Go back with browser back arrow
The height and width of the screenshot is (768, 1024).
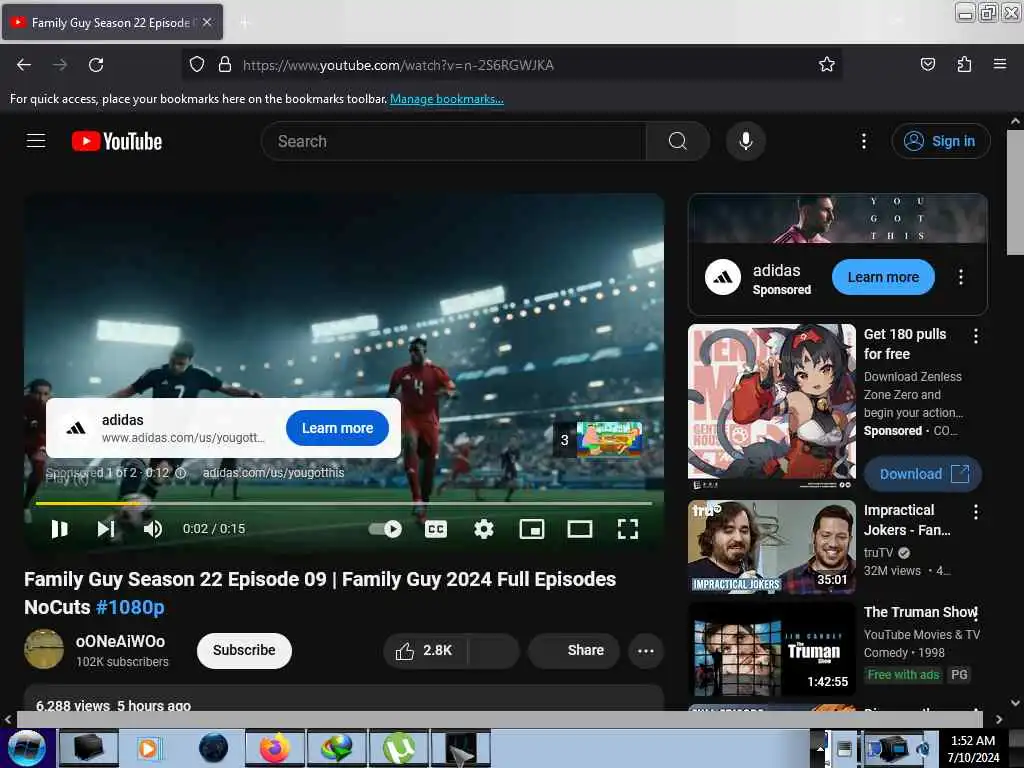[x=24, y=65]
